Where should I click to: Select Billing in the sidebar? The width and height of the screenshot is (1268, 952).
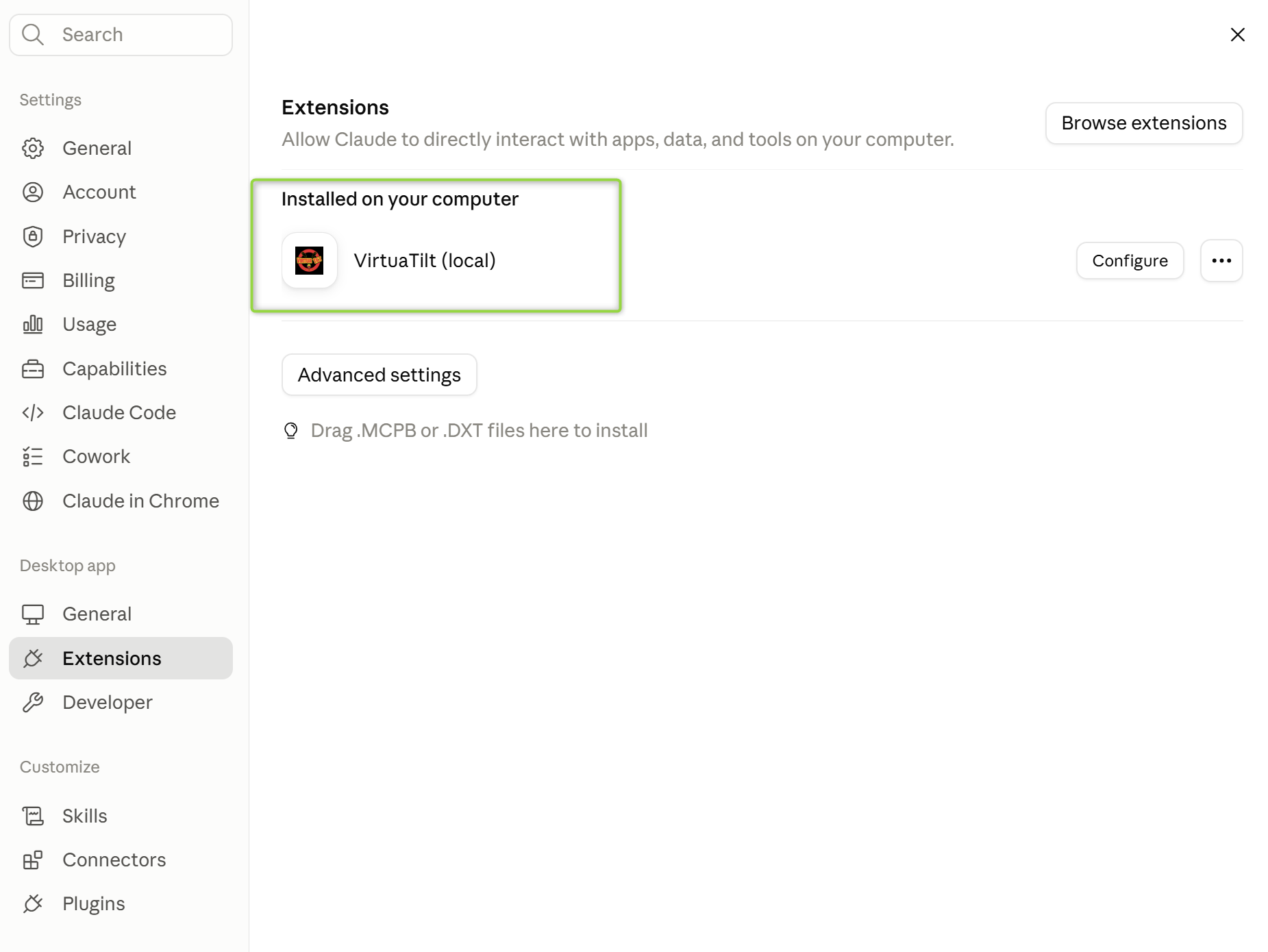pos(121,280)
